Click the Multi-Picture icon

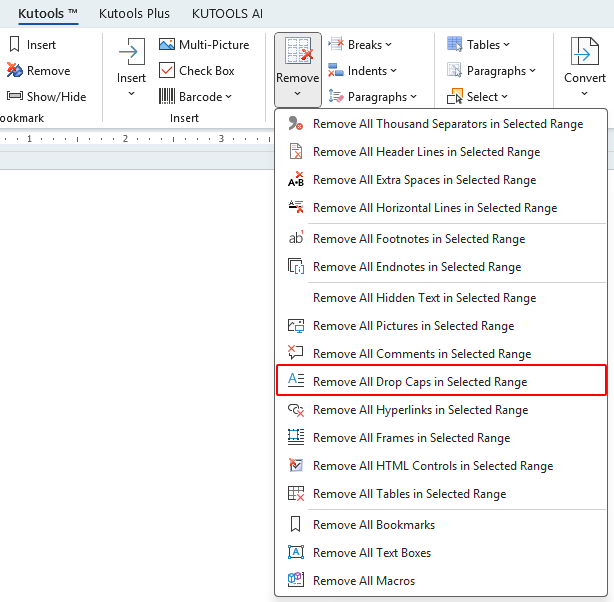(167, 44)
